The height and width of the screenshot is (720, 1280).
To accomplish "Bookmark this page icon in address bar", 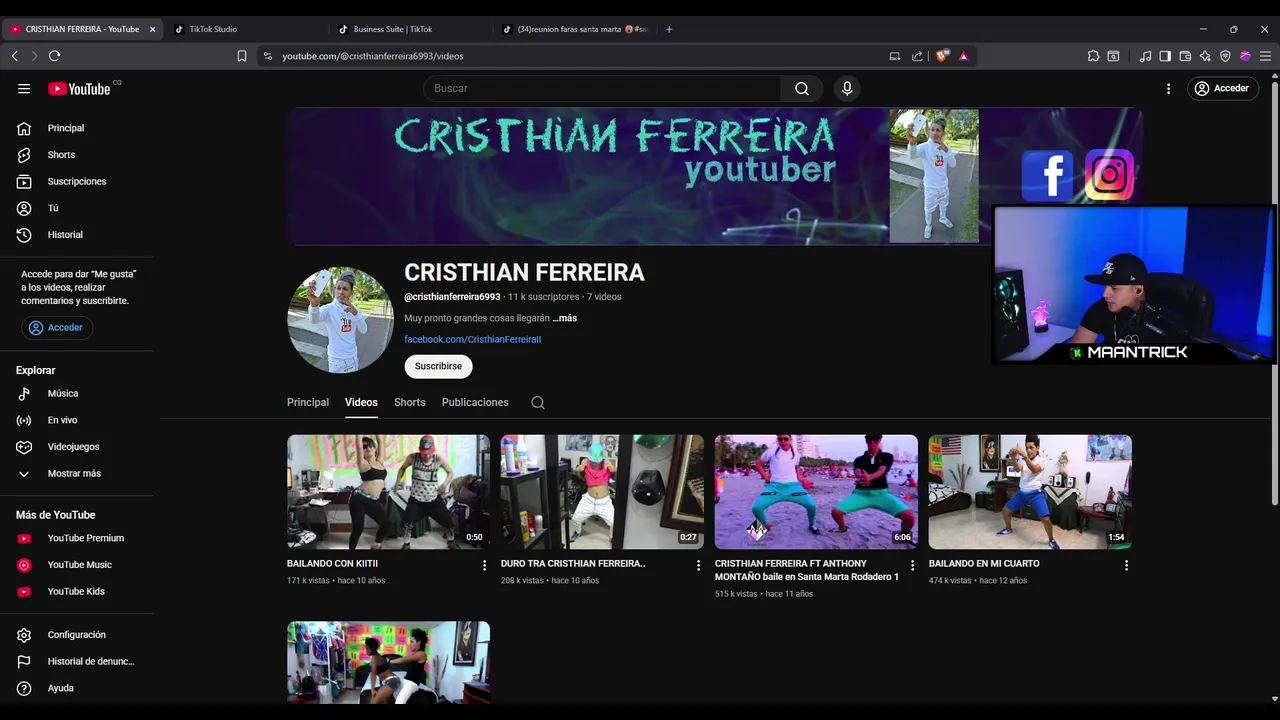I will (x=242, y=56).
